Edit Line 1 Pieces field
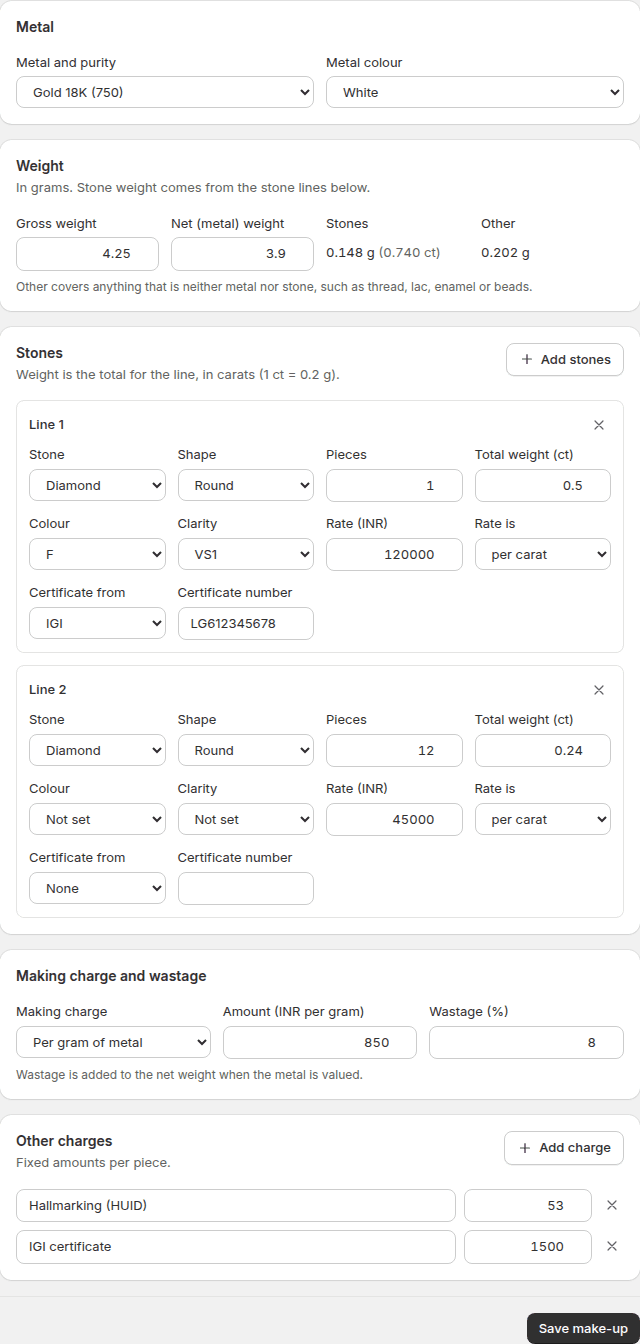The image size is (640, 1344). [x=394, y=485]
